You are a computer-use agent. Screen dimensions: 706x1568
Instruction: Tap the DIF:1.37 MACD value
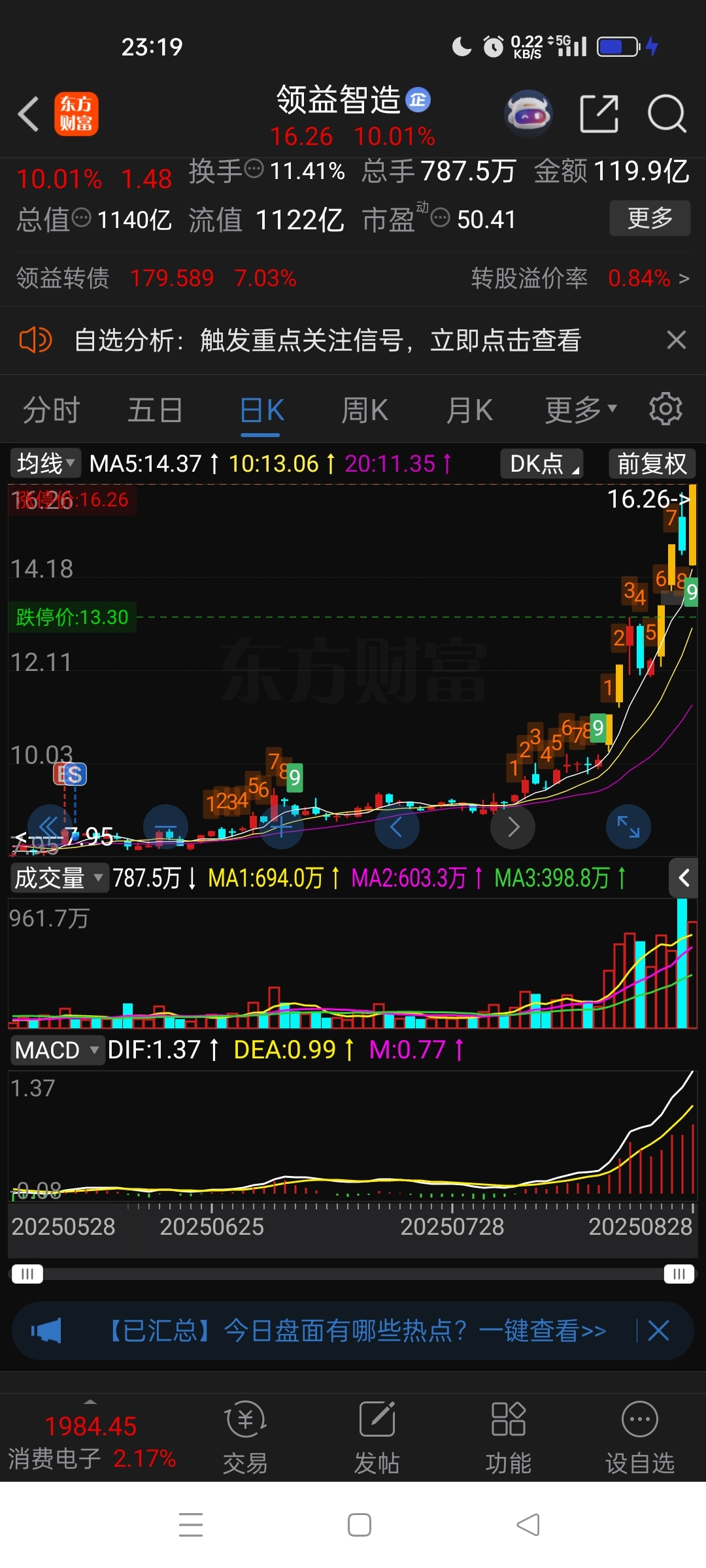(x=154, y=1050)
